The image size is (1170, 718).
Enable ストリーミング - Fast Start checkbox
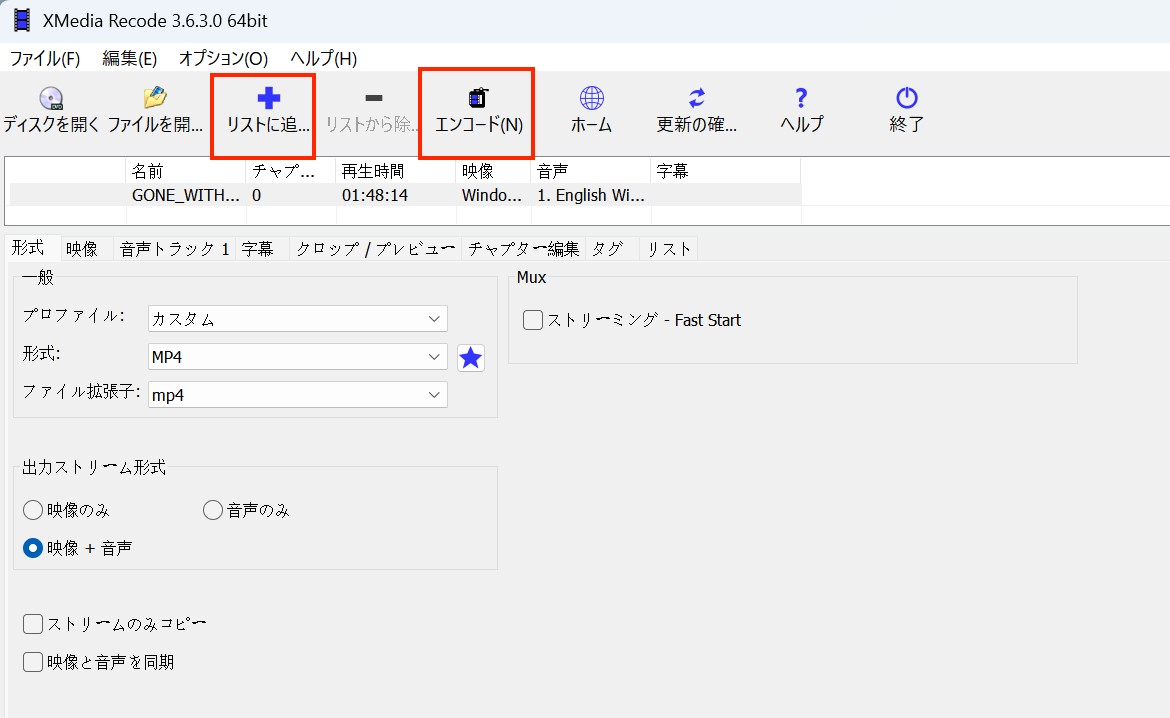[533, 320]
